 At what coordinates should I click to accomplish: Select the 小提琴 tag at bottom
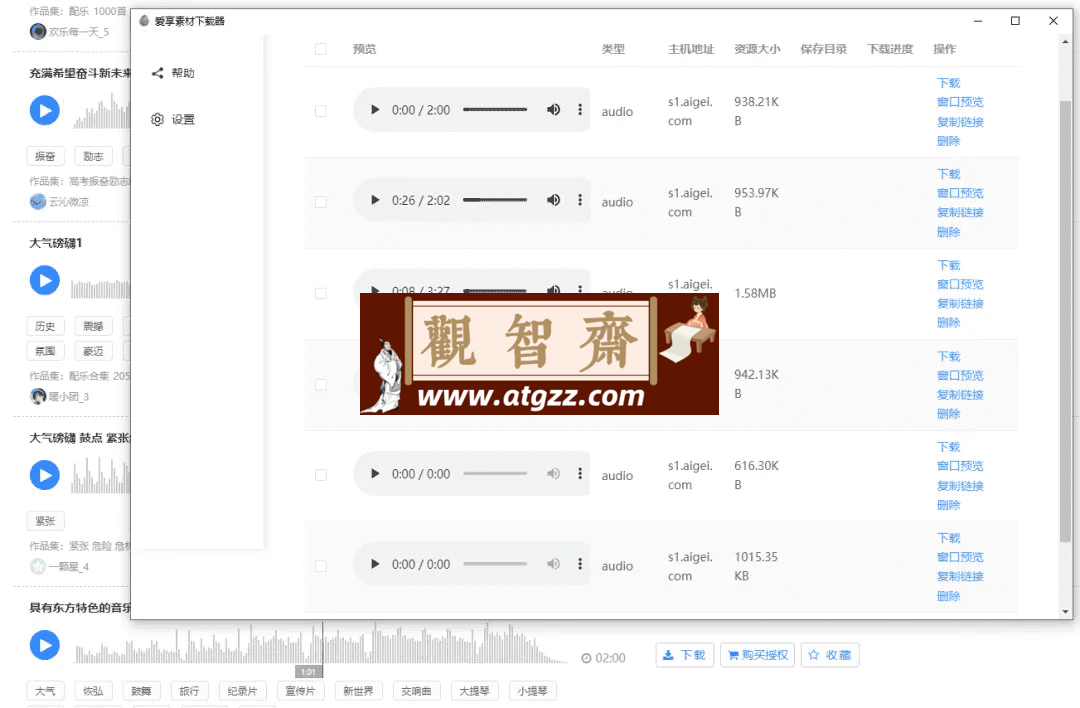coord(532,691)
